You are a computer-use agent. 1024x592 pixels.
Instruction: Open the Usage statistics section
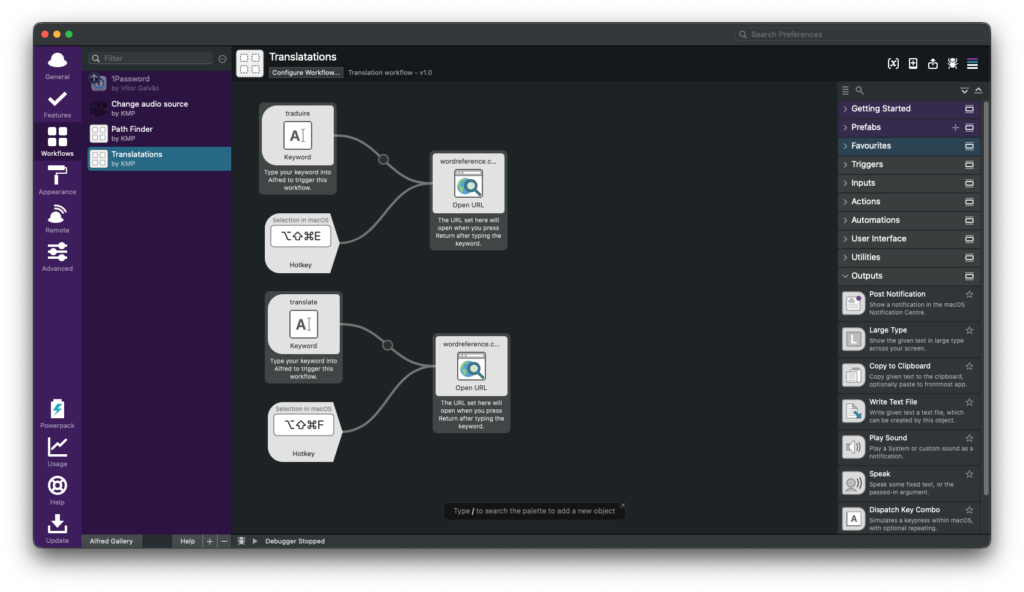point(57,452)
